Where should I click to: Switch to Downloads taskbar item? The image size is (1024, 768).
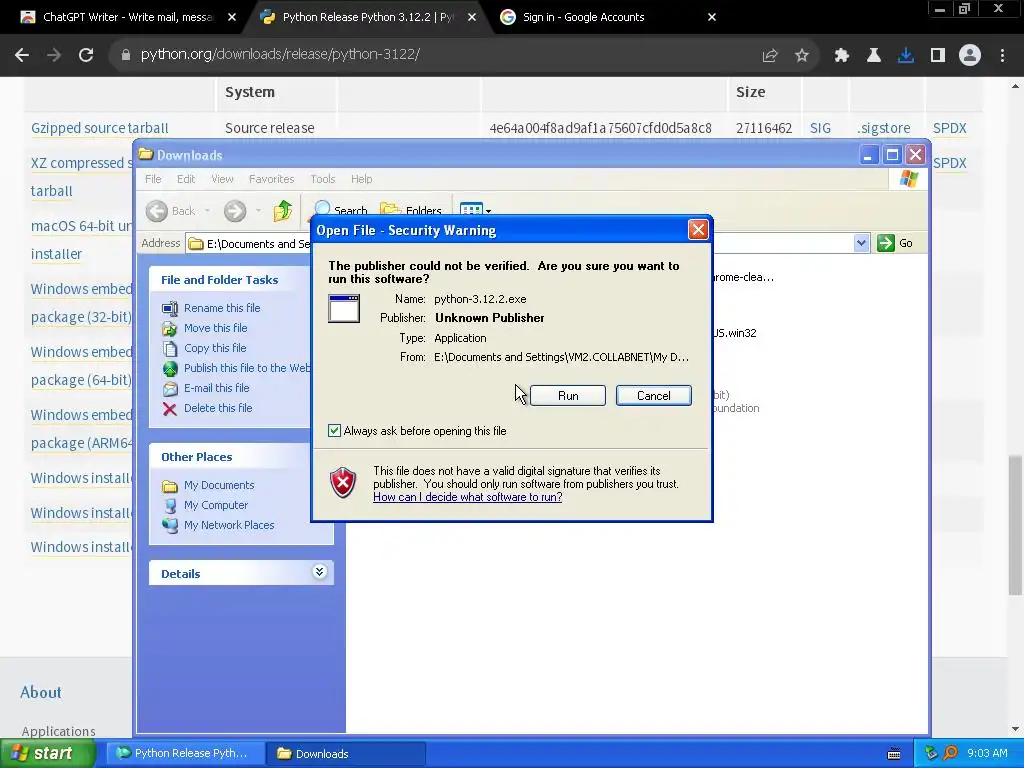click(346, 754)
